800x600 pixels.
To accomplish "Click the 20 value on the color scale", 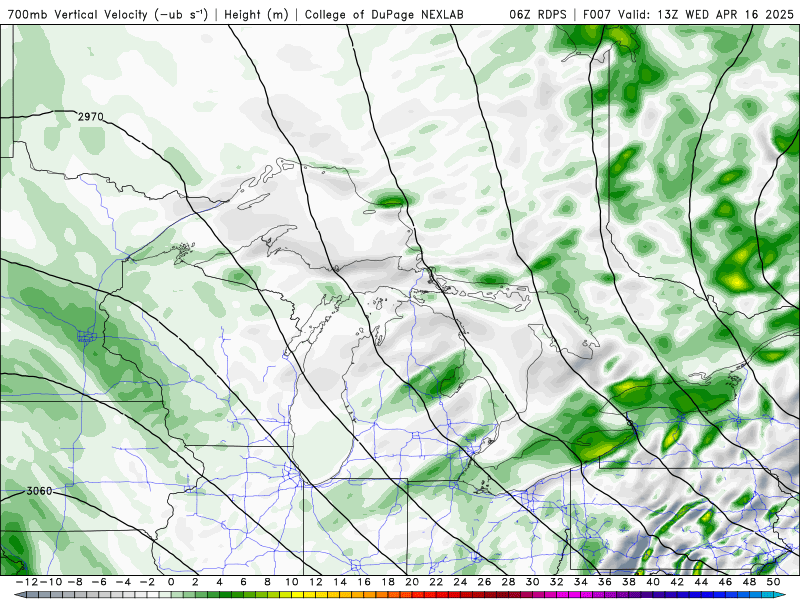I will pos(412,582).
